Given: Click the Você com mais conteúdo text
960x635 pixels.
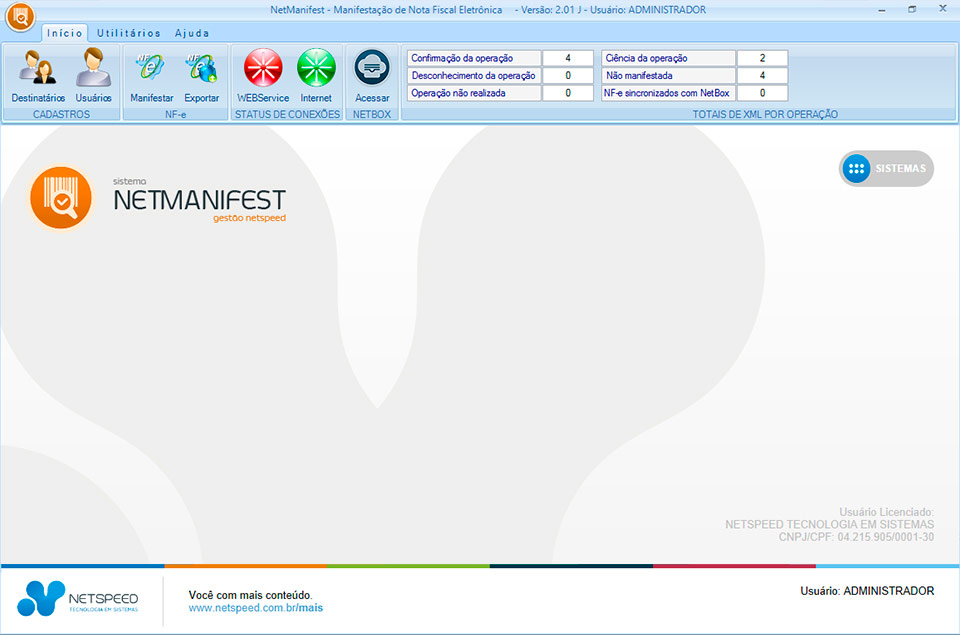Looking at the screenshot, I should [x=250, y=595].
